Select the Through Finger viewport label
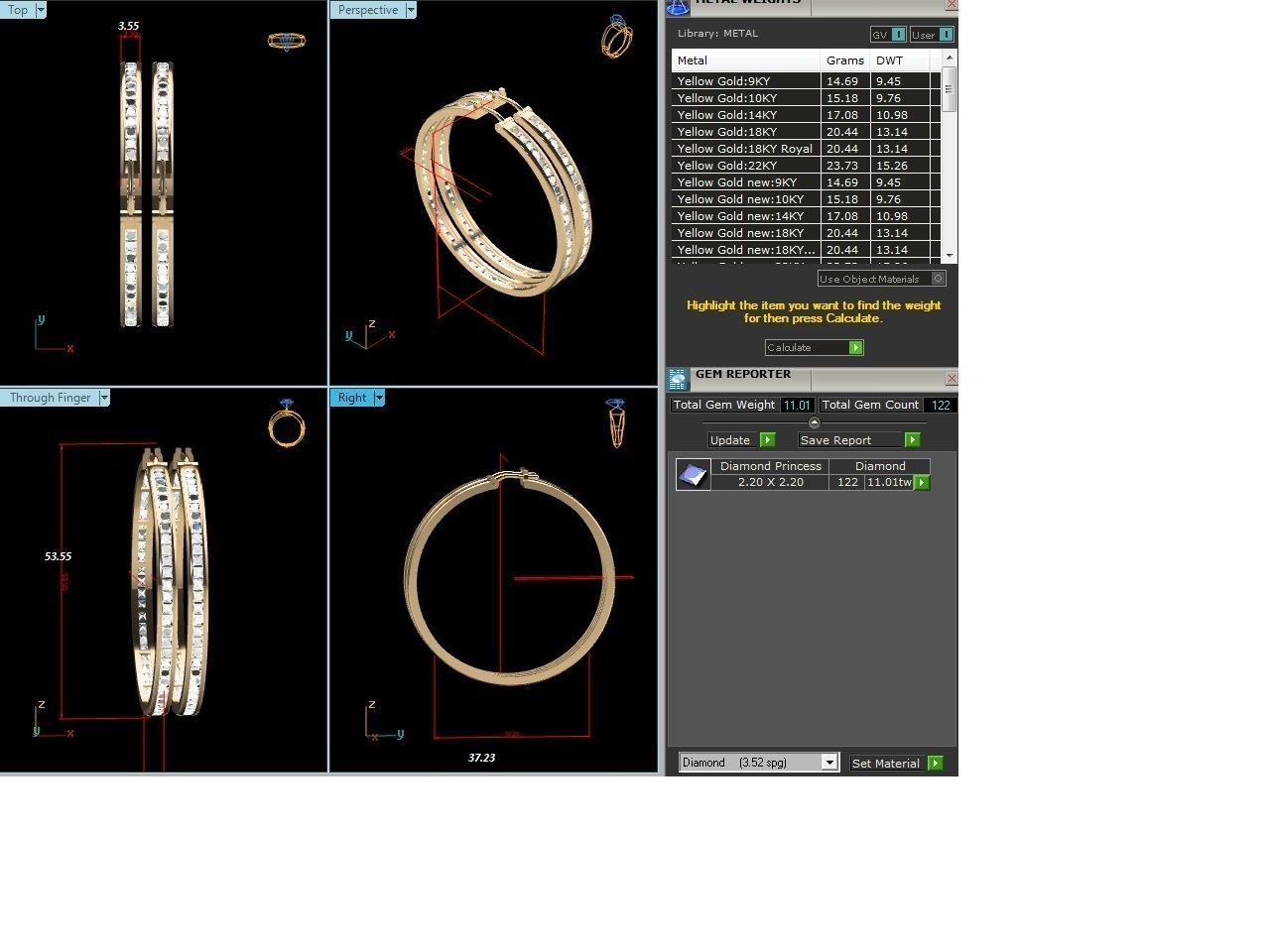The image size is (1270, 952). tap(50, 398)
